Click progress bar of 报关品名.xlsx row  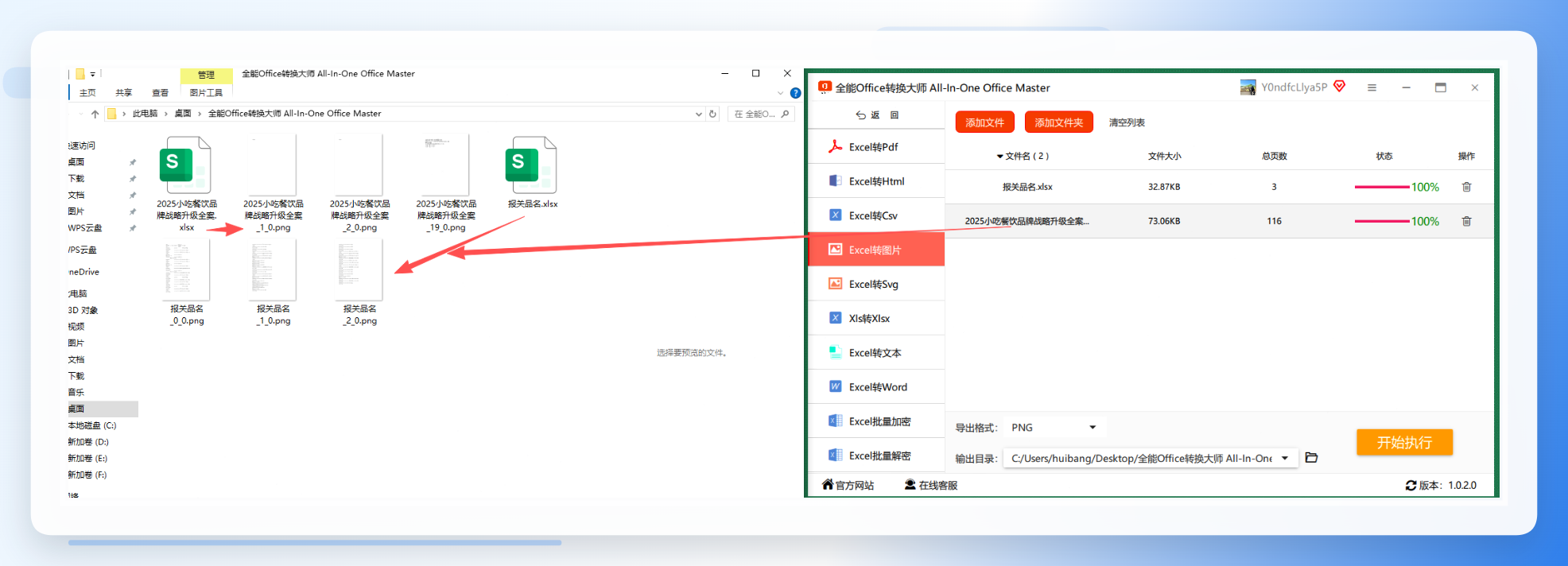coord(1382,187)
